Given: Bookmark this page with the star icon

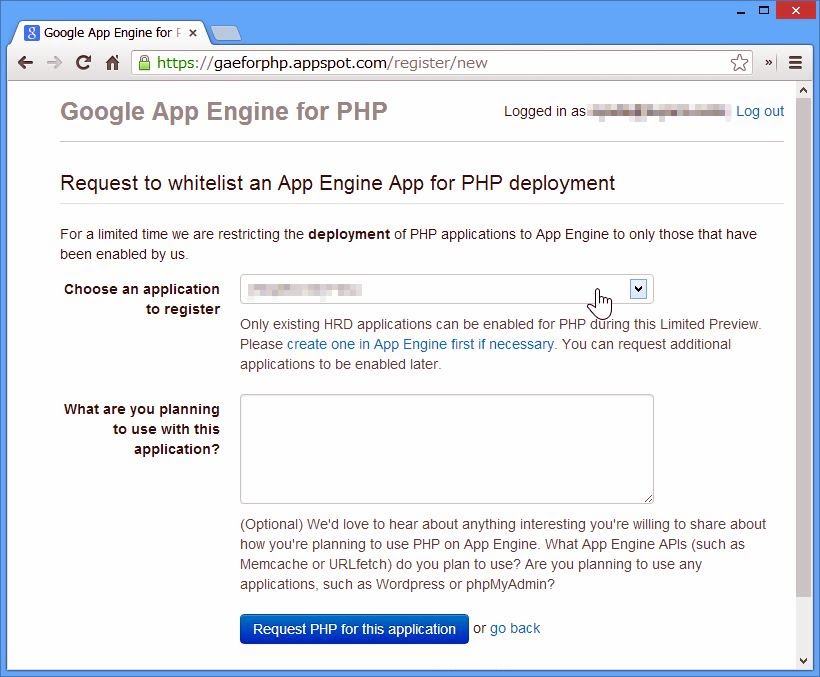Looking at the screenshot, I should 739,63.
